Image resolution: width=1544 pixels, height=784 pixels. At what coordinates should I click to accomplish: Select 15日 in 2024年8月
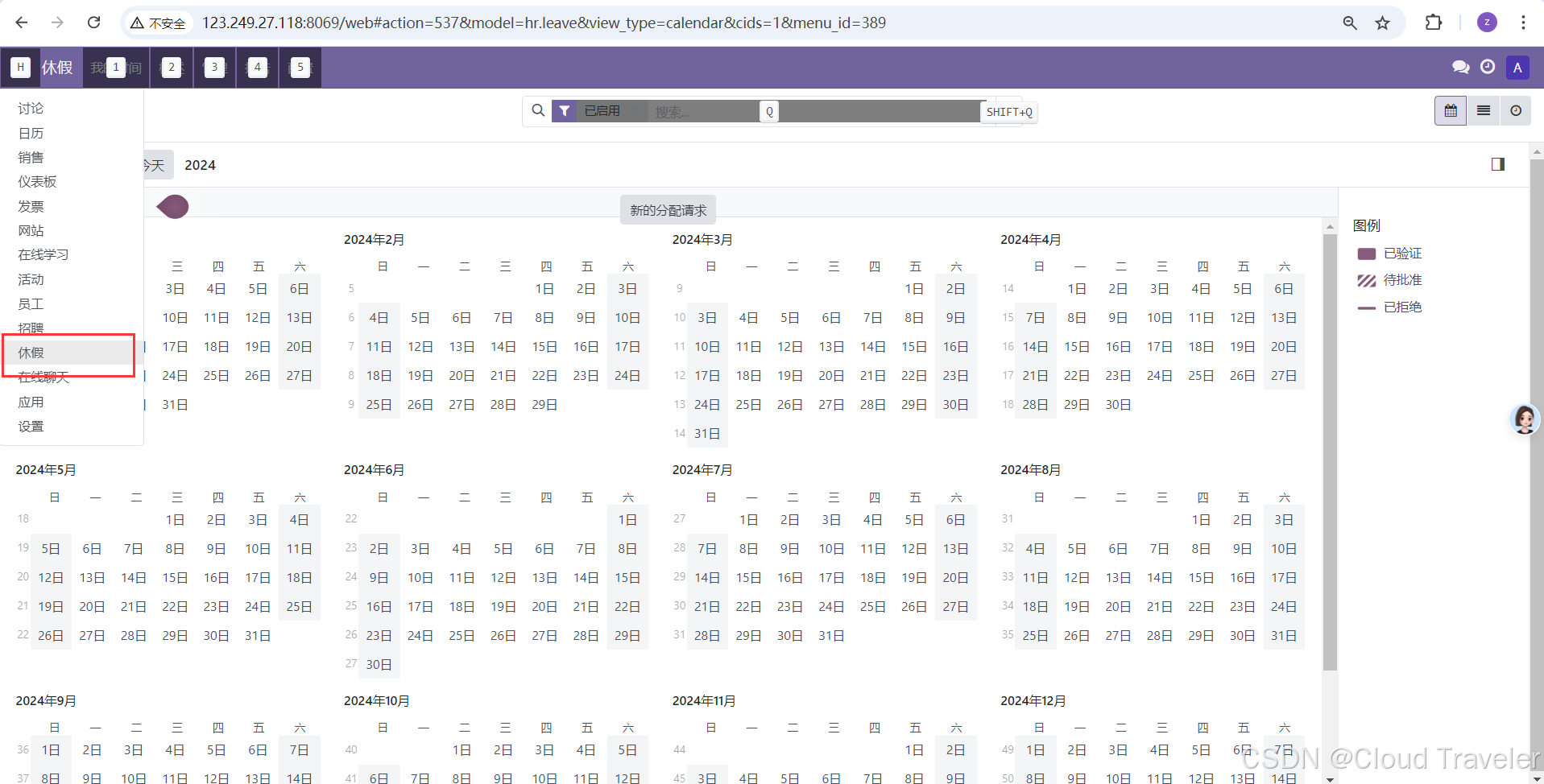[1201, 578]
